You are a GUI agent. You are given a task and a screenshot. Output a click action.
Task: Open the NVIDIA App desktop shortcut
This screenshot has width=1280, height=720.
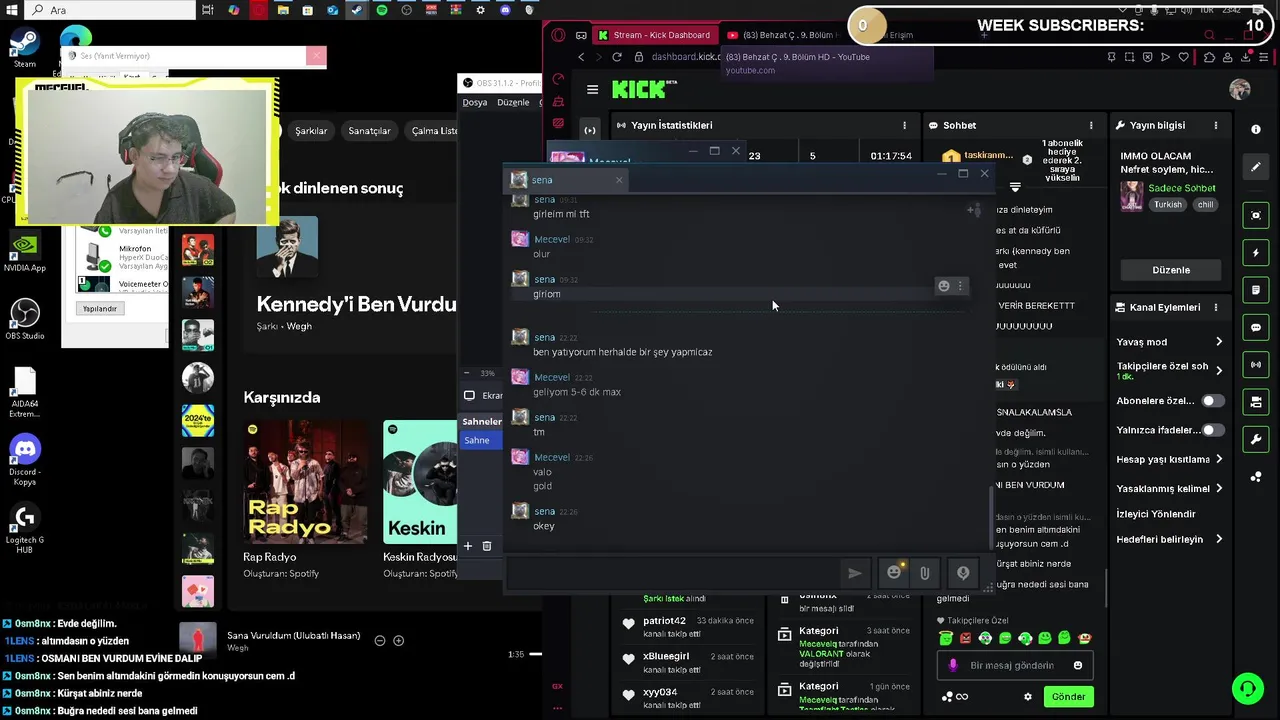[x=25, y=252]
